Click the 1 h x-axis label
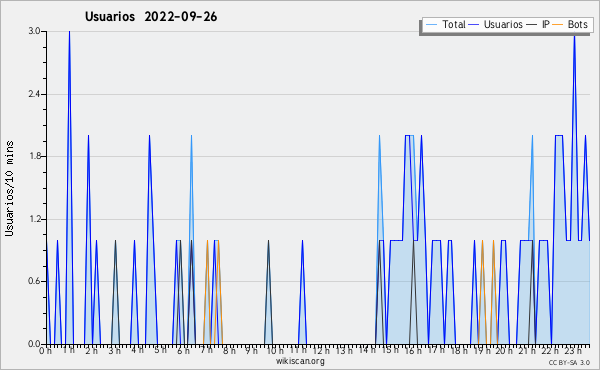 [x=68, y=350]
